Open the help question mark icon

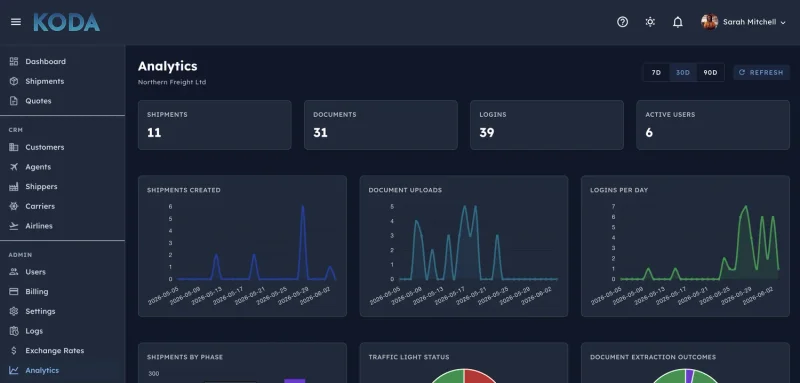622,22
